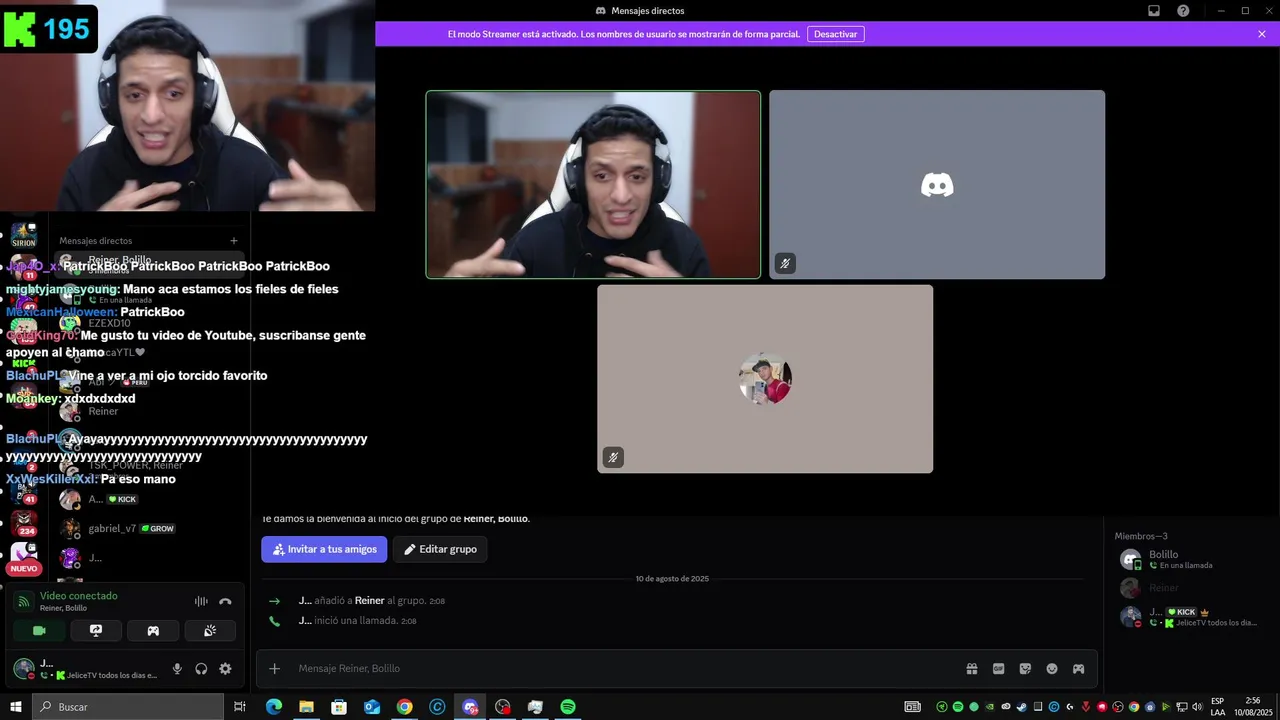
Task: Launch Microsoft Edge from the taskbar
Action: [x=273, y=707]
